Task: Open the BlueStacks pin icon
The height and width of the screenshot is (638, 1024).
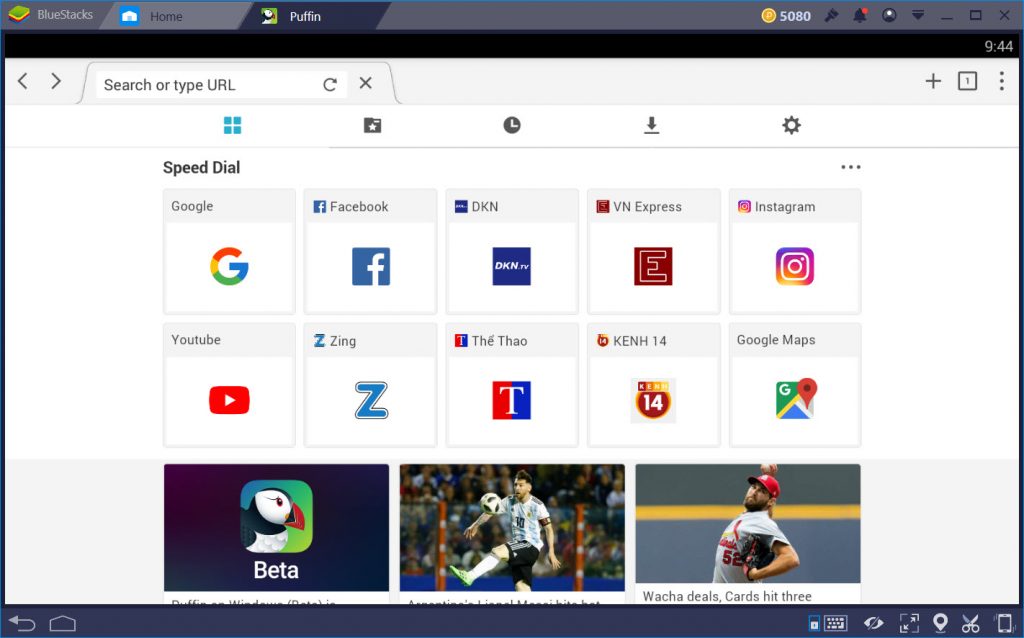Action: coord(831,16)
